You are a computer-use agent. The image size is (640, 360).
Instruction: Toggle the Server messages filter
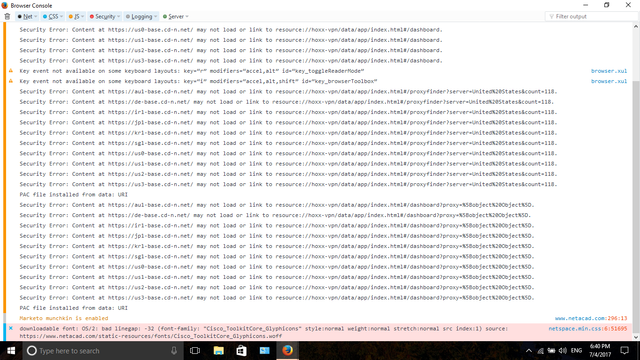tap(173, 16)
